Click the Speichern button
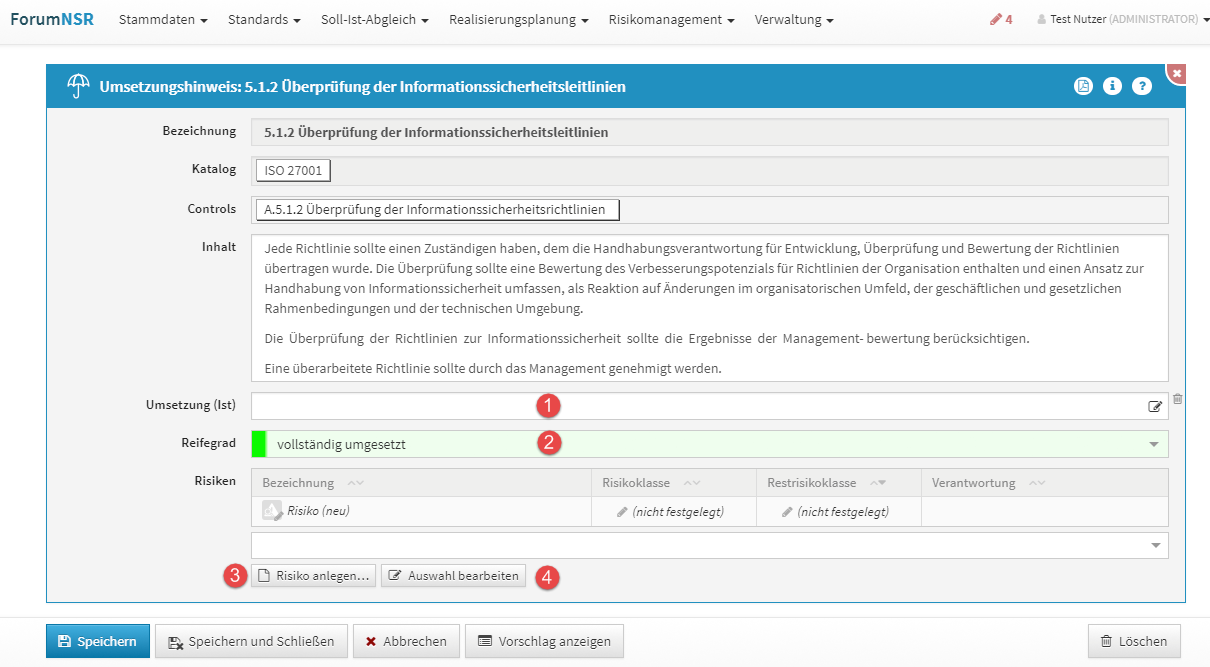Screen dimensions: 1210x667 (x=98, y=641)
